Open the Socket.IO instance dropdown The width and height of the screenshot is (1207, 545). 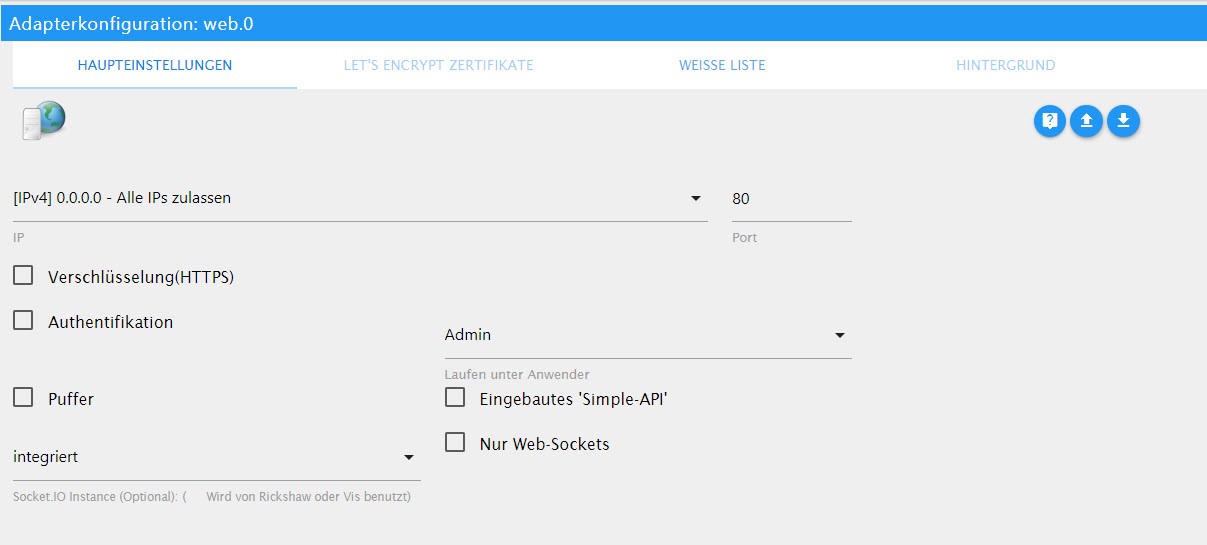pos(216,457)
